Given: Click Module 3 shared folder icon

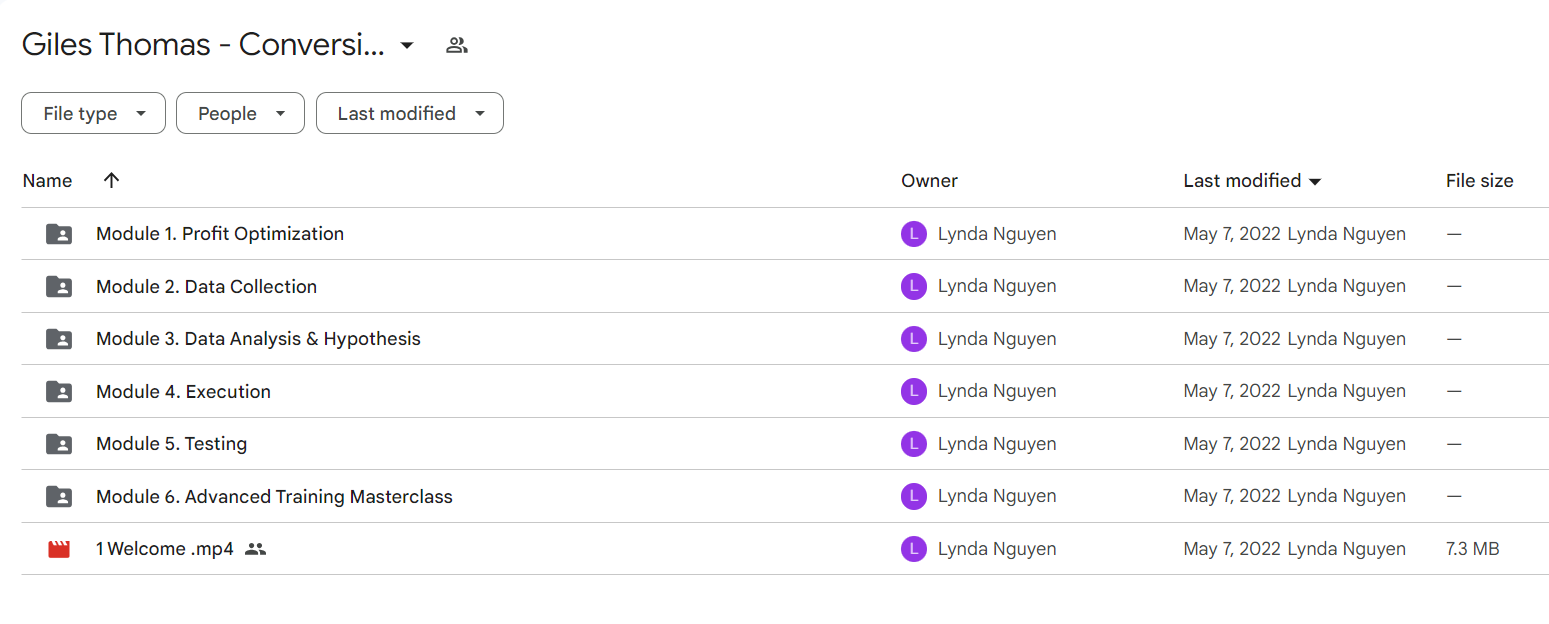Looking at the screenshot, I should click(59, 339).
